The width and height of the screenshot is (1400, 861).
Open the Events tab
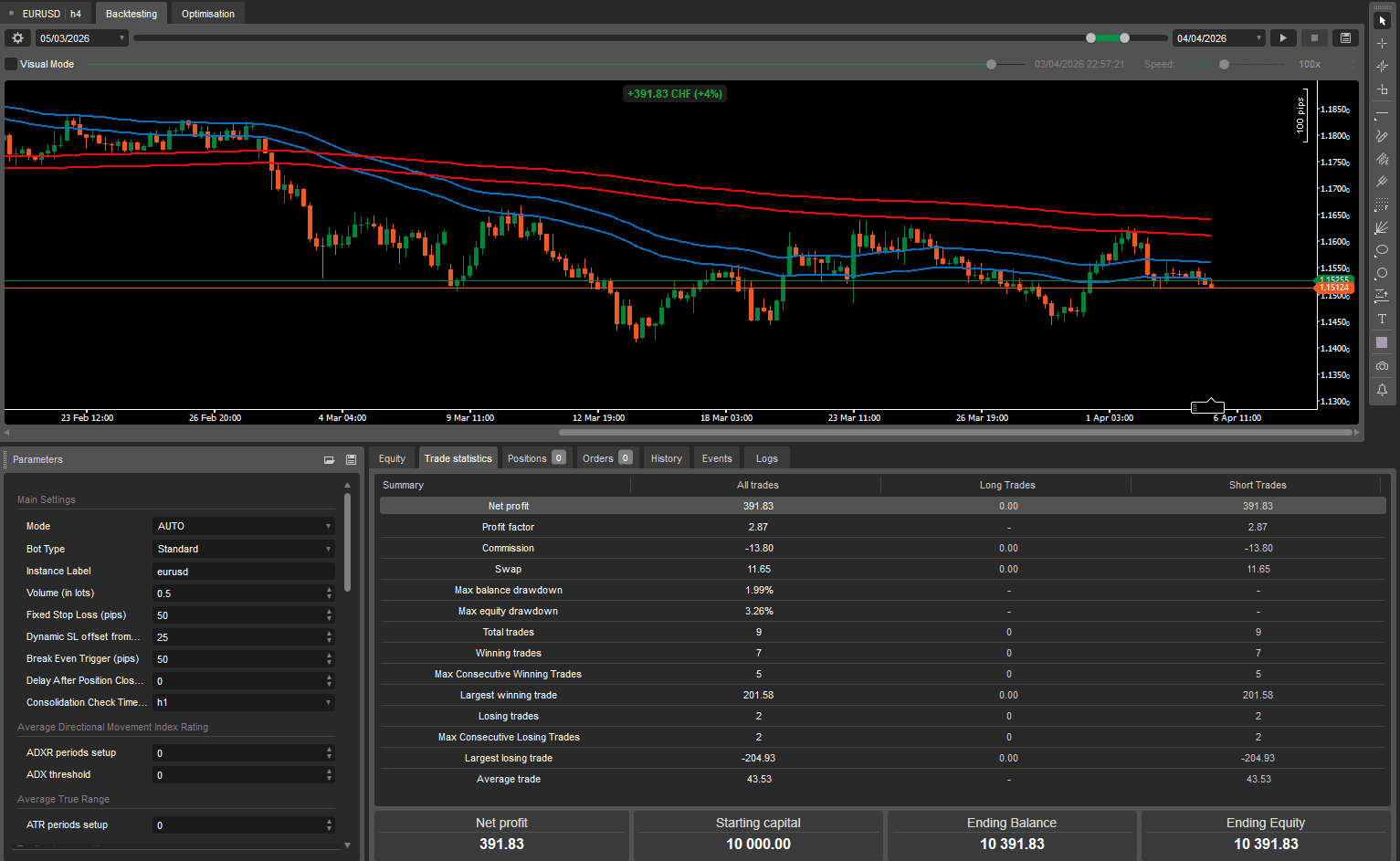[717, 458]
